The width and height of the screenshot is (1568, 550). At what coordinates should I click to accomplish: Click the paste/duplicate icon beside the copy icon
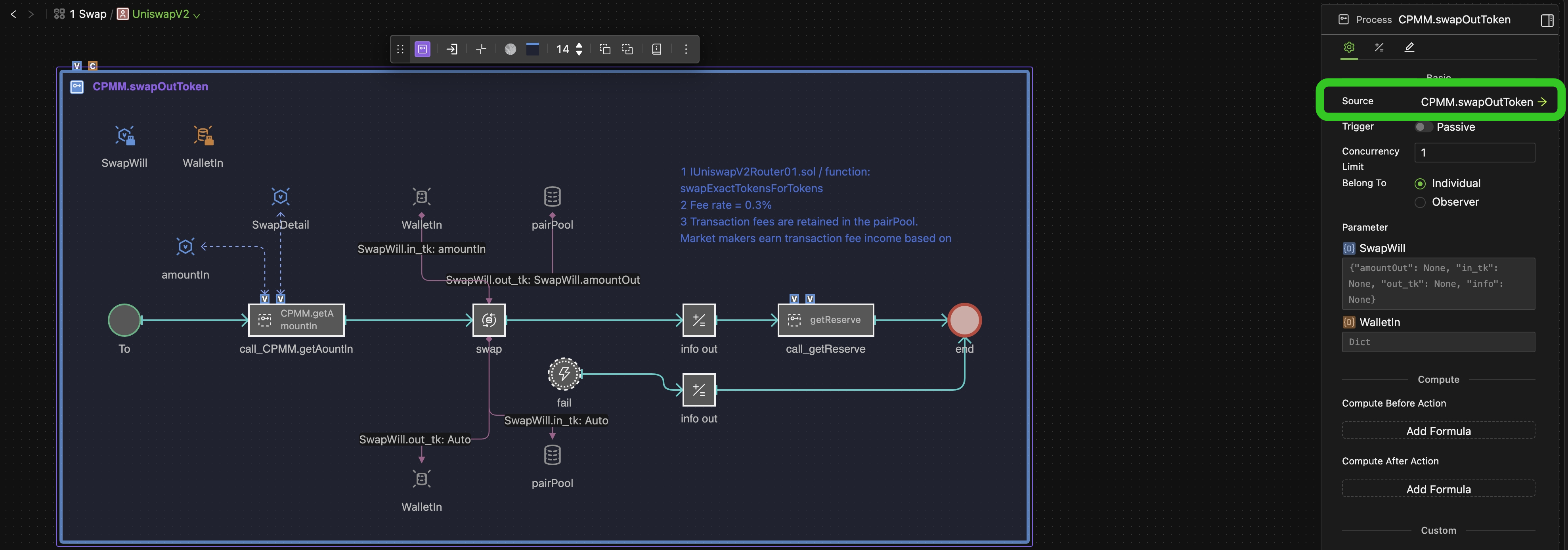[x=627, y=49]
